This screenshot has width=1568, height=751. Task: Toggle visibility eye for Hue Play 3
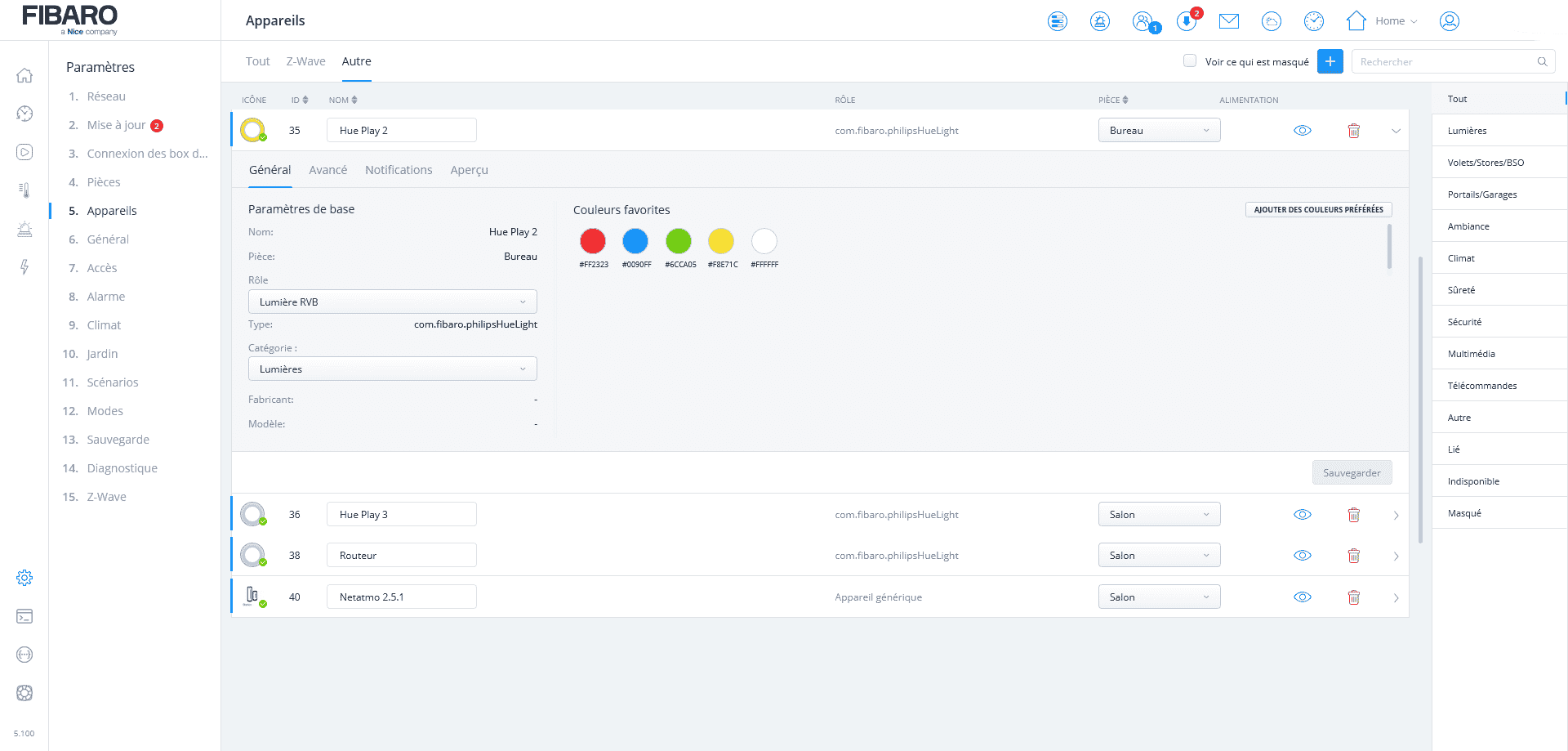(1303, 515)
